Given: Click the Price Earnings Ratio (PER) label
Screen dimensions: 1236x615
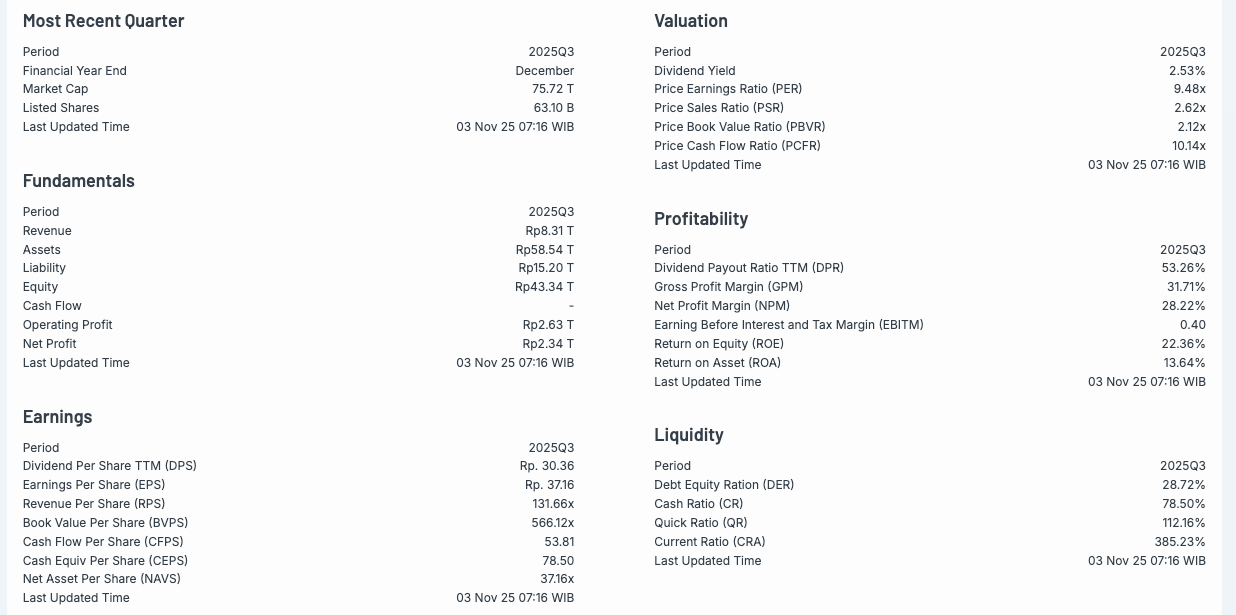Looking at the screenshot, I should (x=728, y=89).
